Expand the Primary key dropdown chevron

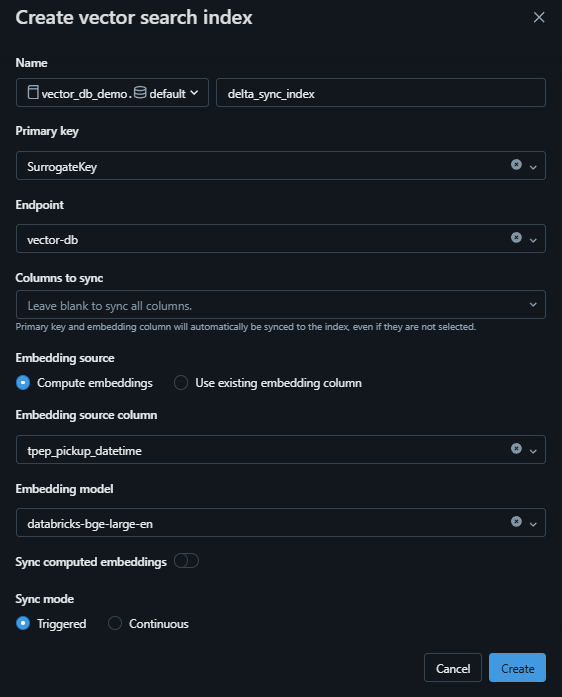coord(533,167)
